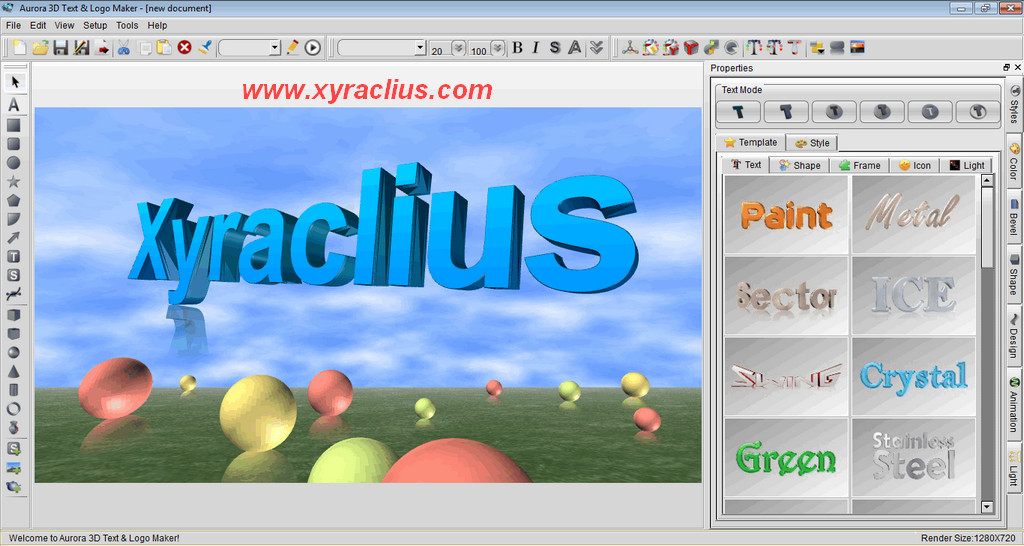1024x546 pixels.
Task: Open the Edit menu
Action: coord(38,25)
